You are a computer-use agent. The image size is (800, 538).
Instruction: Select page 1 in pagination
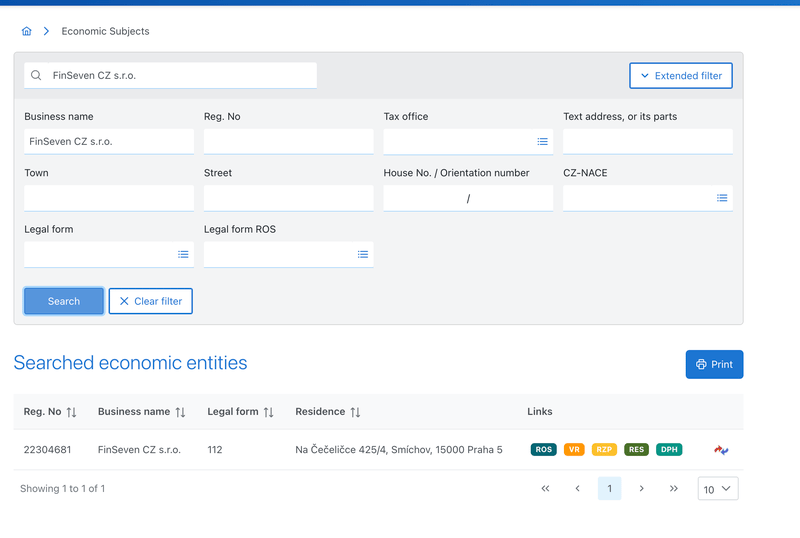click(x=609, y=488)
